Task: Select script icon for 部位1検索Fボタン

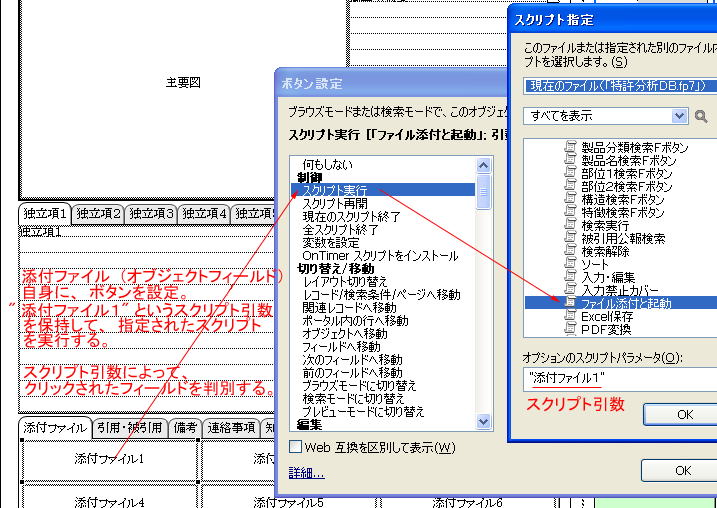Action: tap(570, 173)
